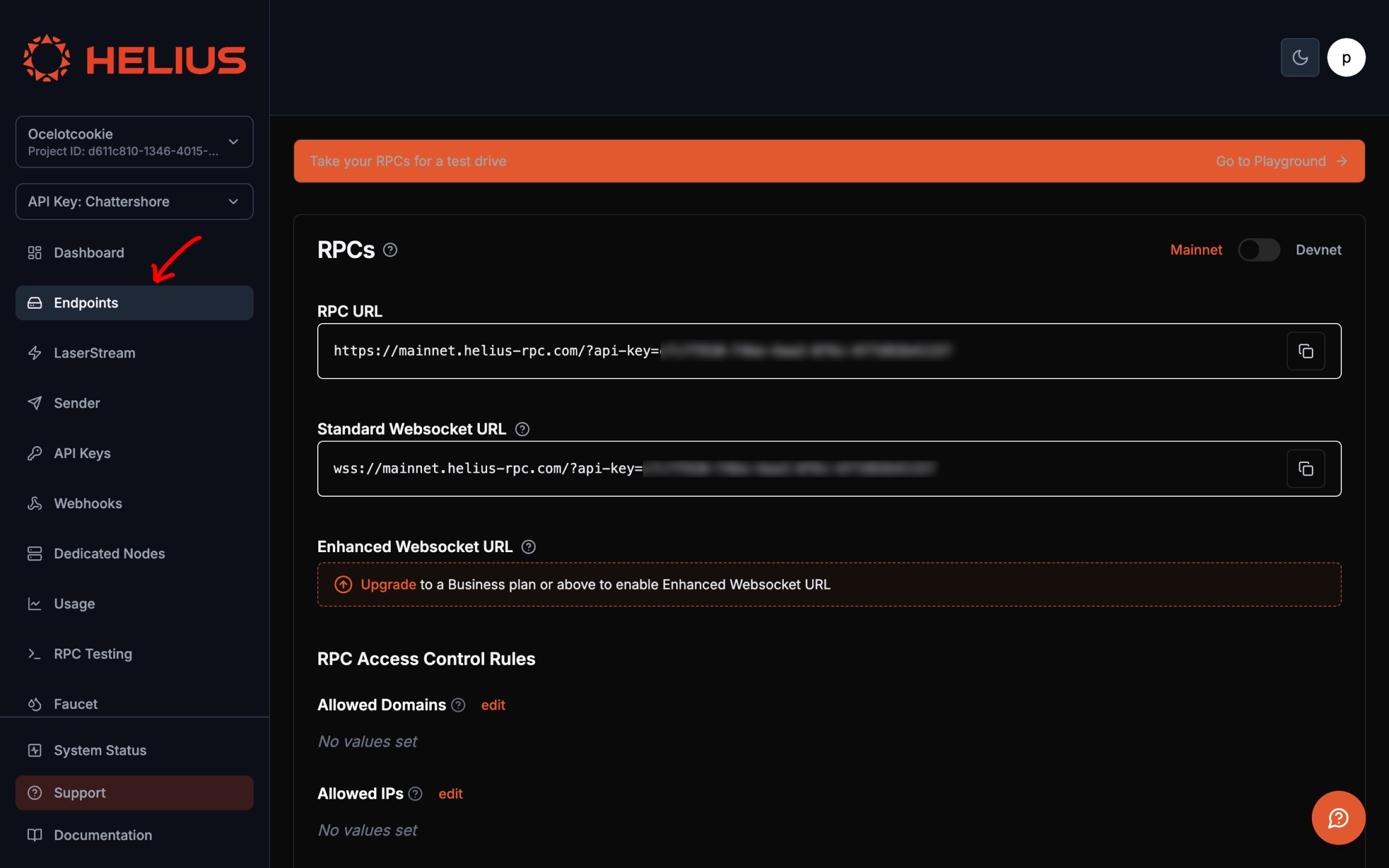Click the orange Upgrade link

(x=388, y=584)
